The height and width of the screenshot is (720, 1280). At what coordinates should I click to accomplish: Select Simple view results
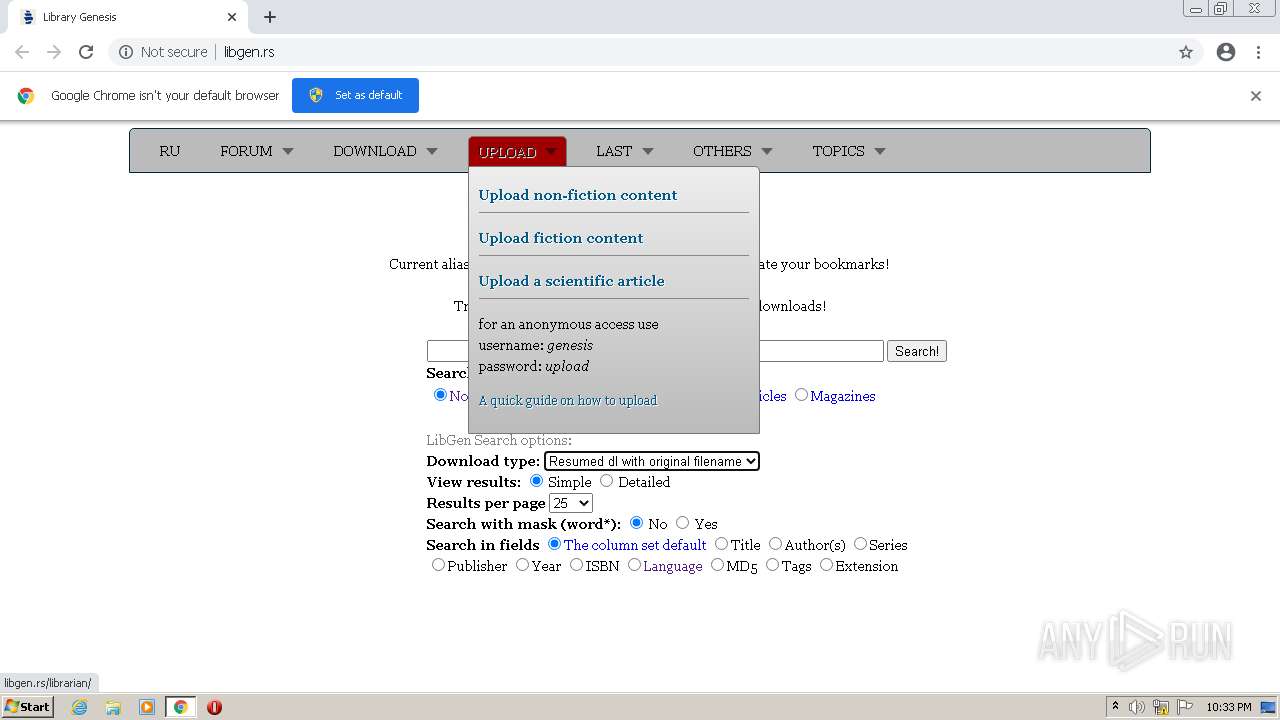point(536,481)
